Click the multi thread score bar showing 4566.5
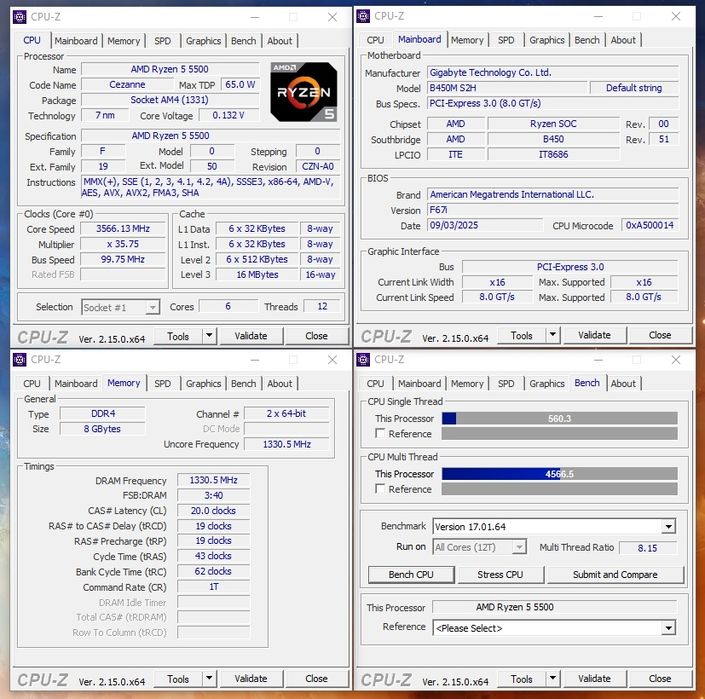This screenshot has width=705, height=699. pyautogui.click(x=559, y=474)
